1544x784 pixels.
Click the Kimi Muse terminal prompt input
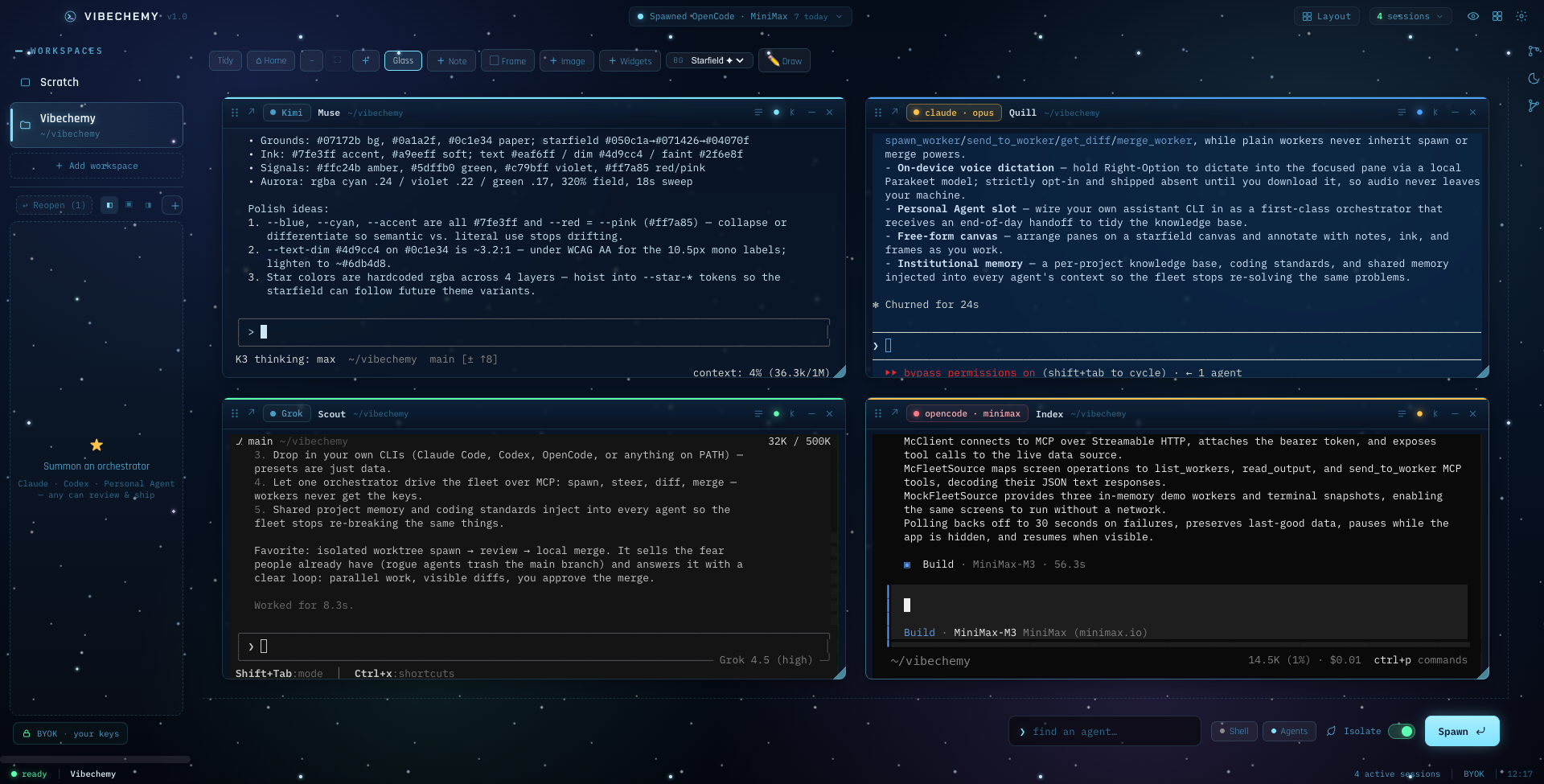[x=533, y=332]
